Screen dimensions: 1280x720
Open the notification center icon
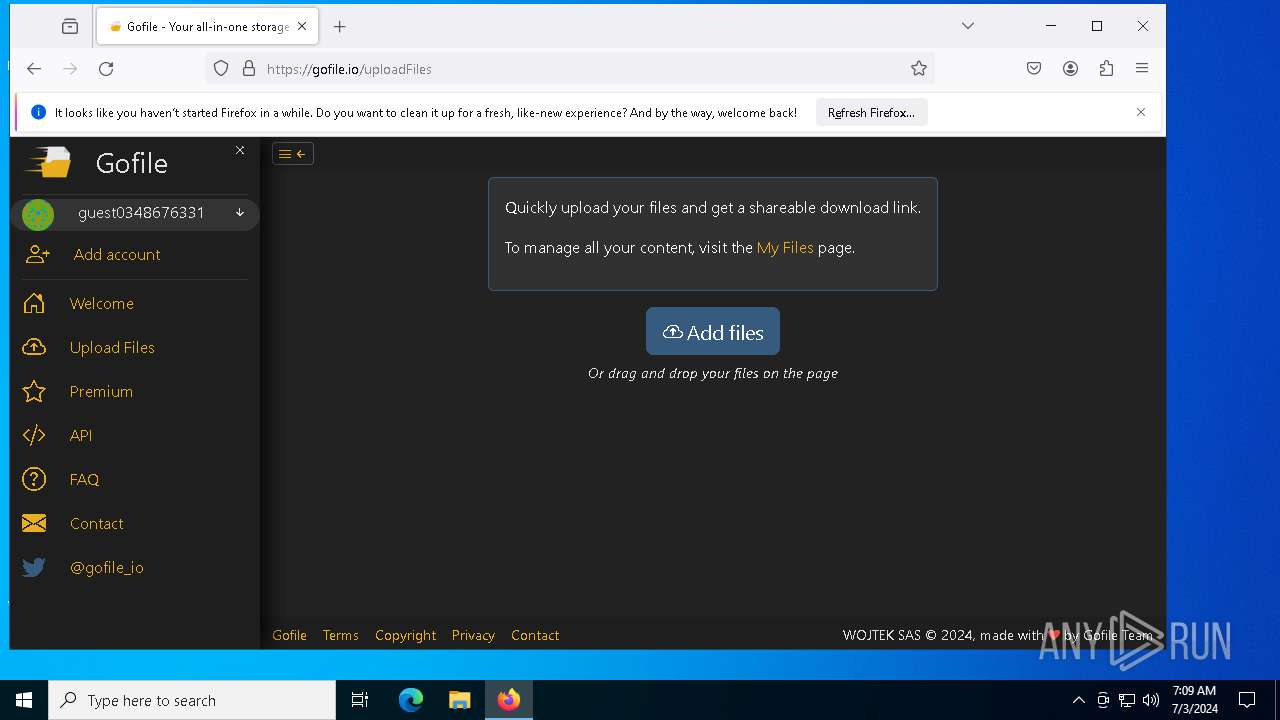tap(1247, 700)
